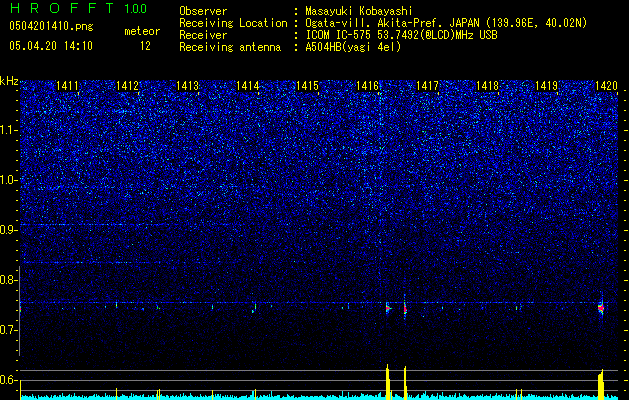Click the 1419 time marker
Viewport: 629px width, 400px height.
point(547,86)
